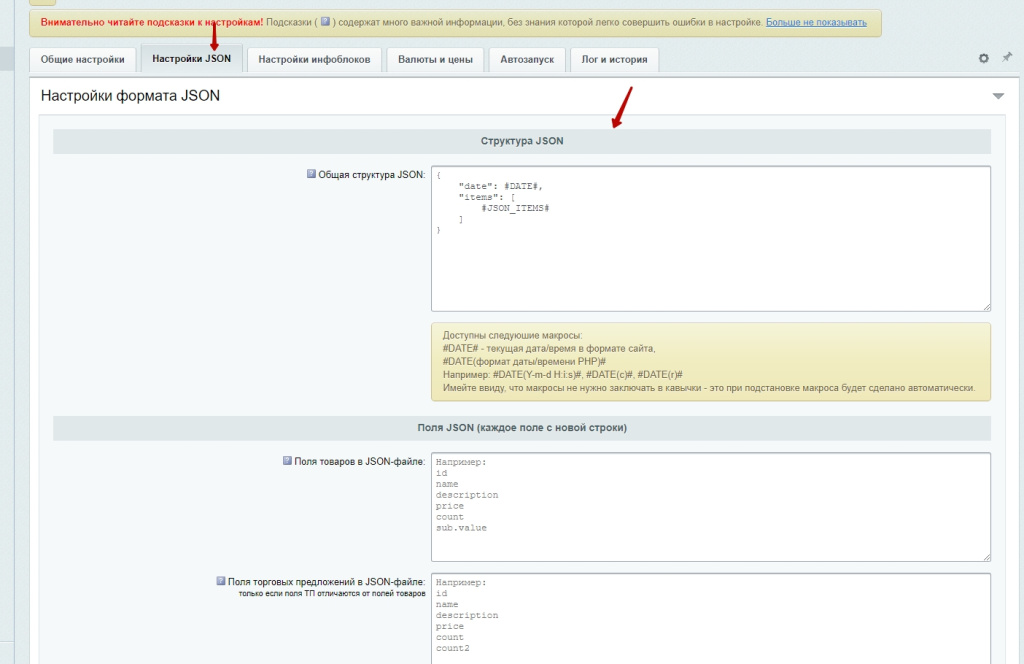This screenshot has width=1024, height=664.
Task: Grab resize handle of JSON structure textarea
Action: [986, 307]
